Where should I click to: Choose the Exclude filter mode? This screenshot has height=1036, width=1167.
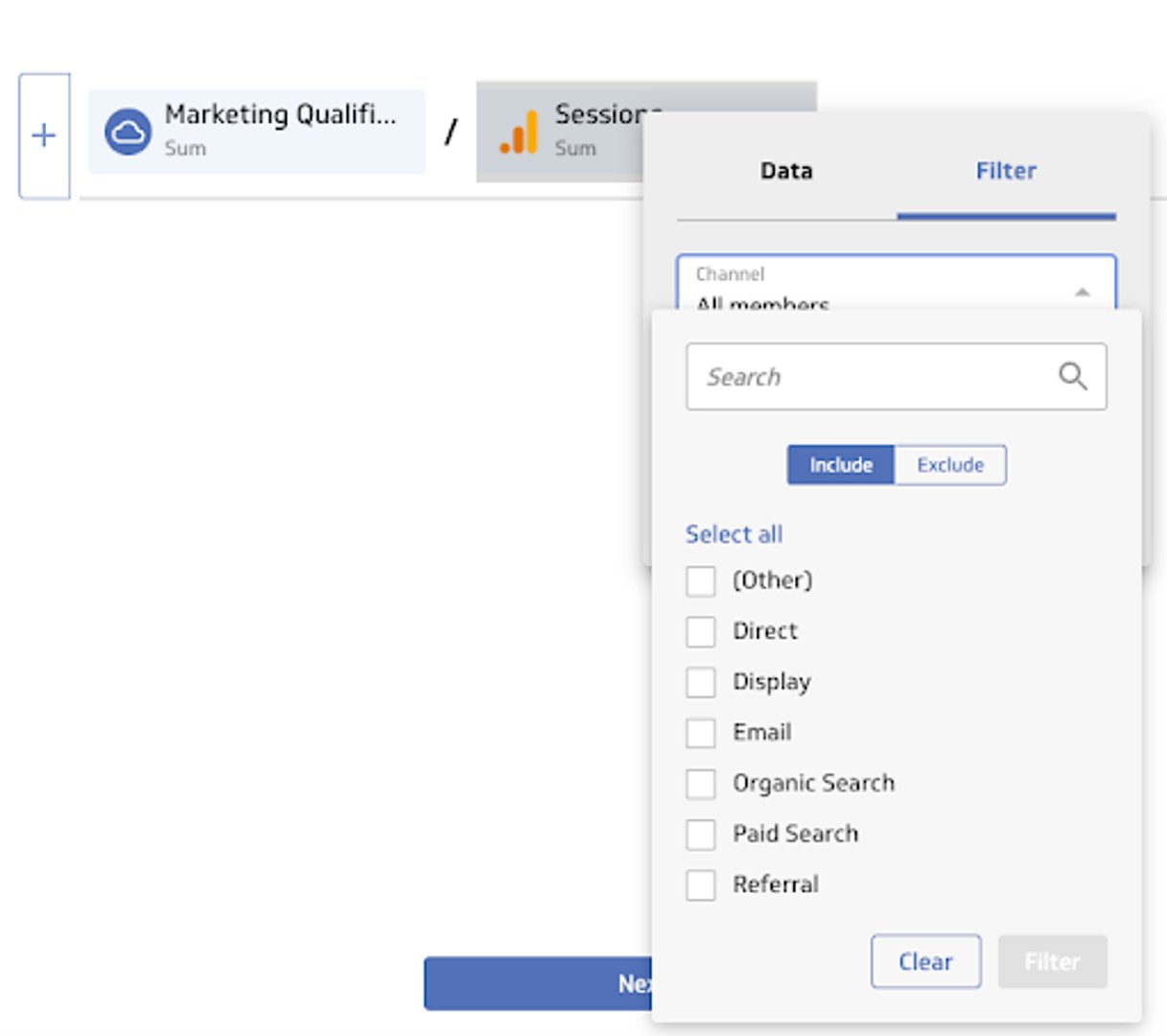950,465
